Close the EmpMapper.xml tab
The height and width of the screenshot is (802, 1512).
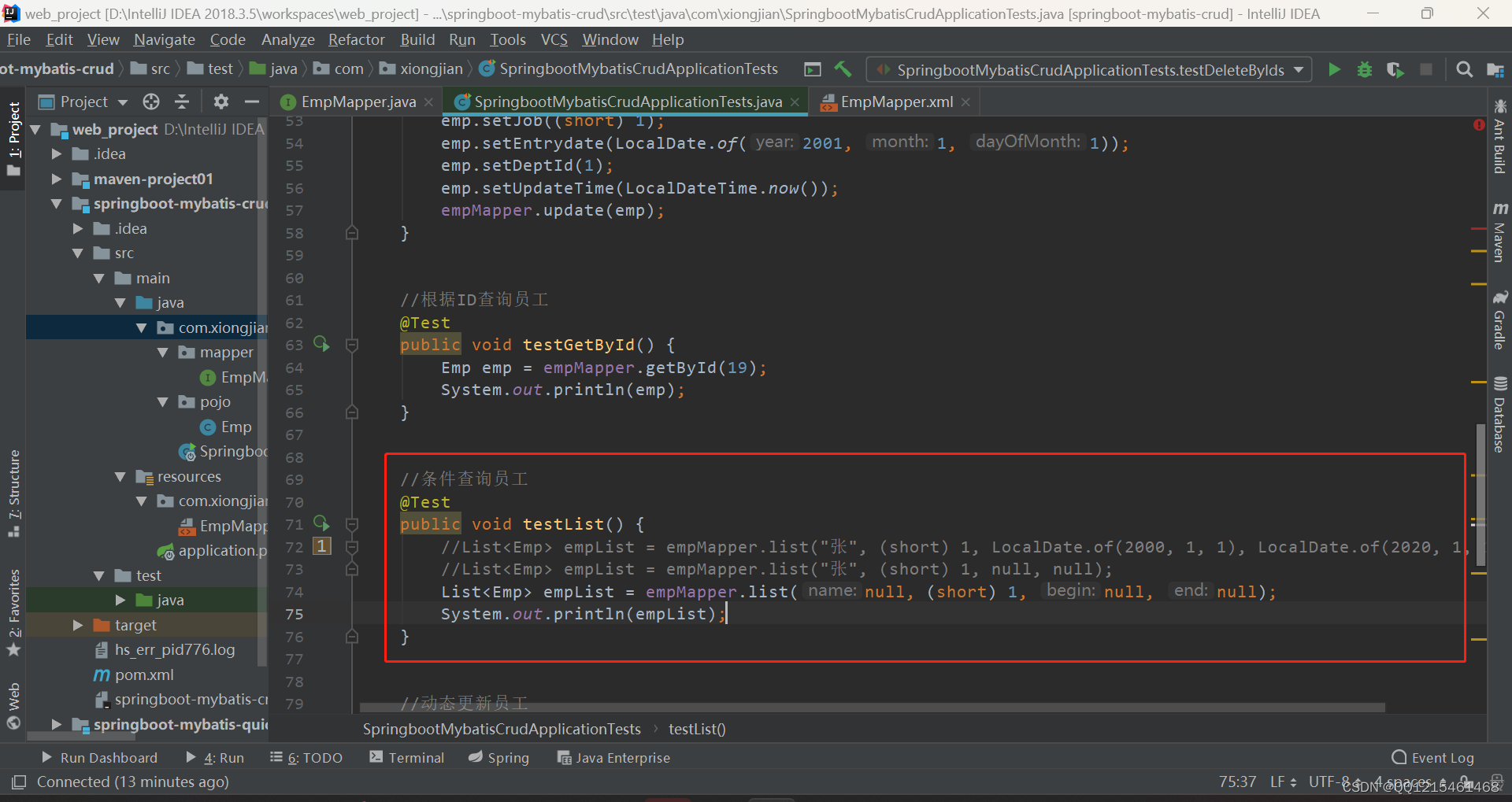pyautogui.click(x=965, y=102)
